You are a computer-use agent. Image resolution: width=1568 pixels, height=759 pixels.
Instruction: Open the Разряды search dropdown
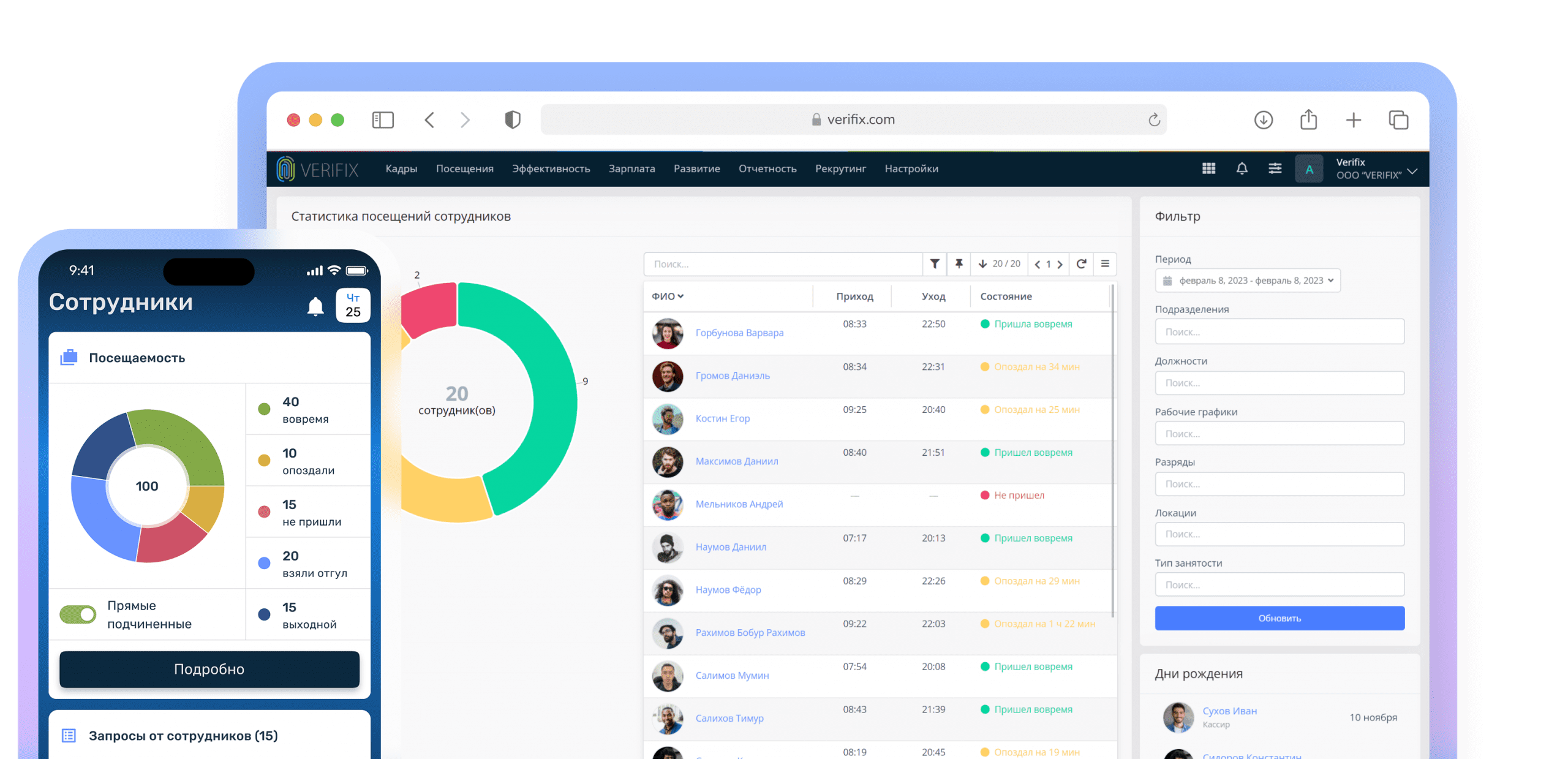pyautogui.click(x=1279, y=484)
